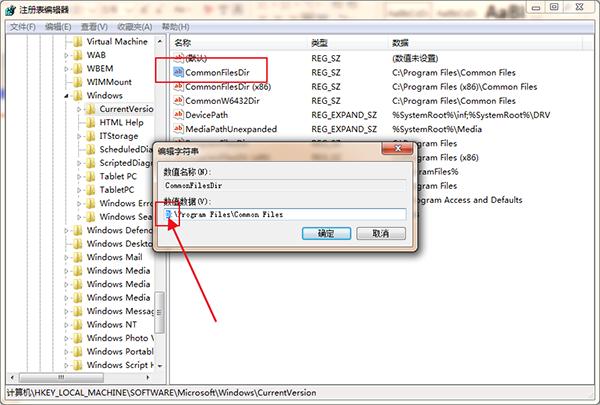Click the Windows NT folder icon
Screen dimensions: 600x405
[78, 325]
